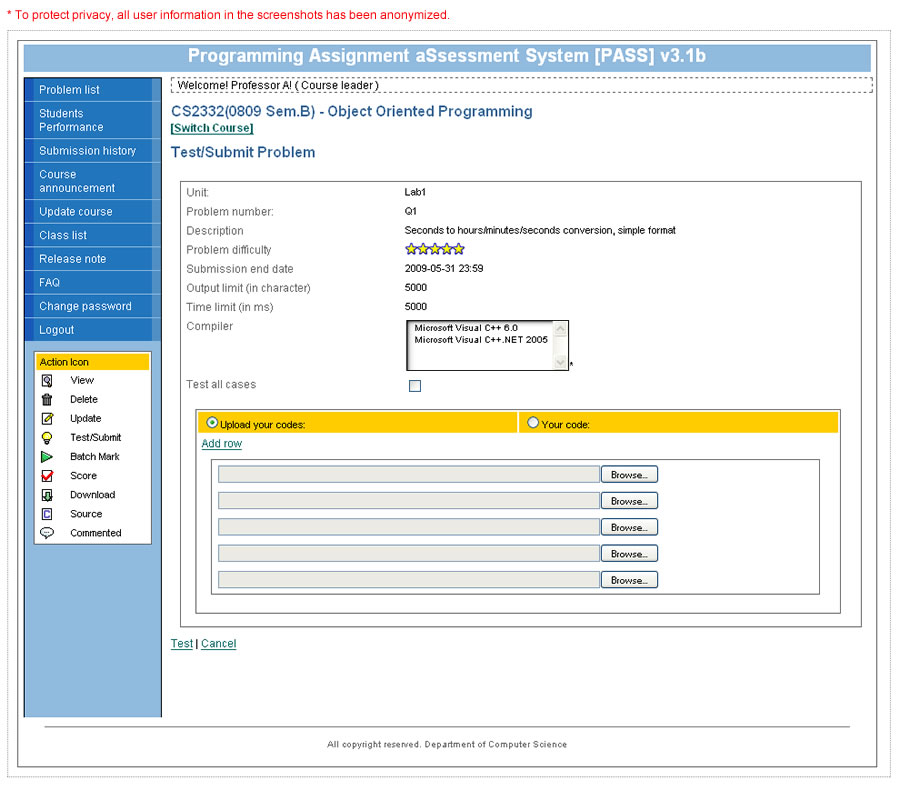Viewport: 900px width, 791px height.
Task: Choose Microsoft Visual C++ 6.0 compiler
Action: tap(466, 328)
